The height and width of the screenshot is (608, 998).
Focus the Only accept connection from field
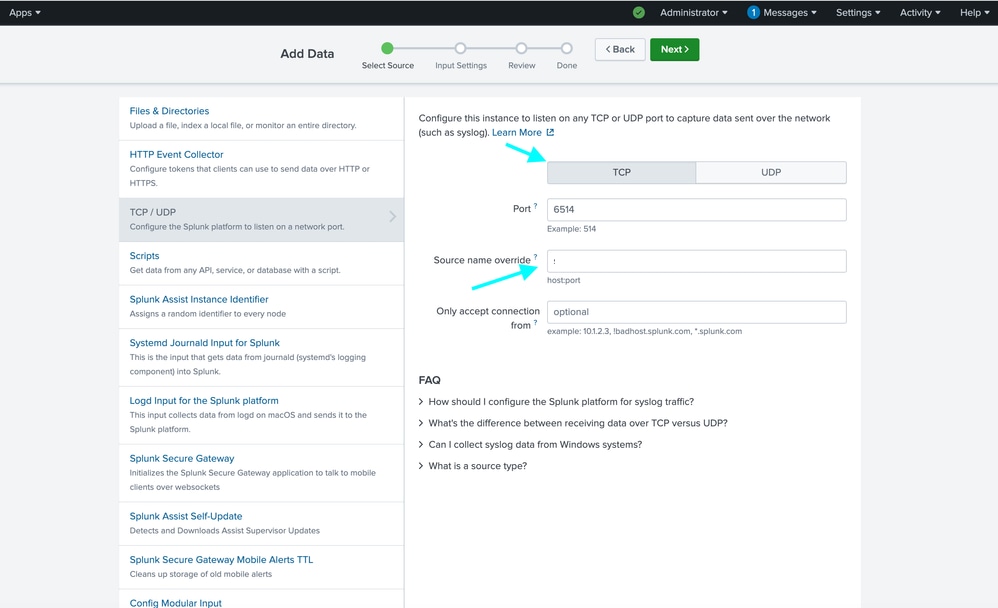tap(696, 312)
